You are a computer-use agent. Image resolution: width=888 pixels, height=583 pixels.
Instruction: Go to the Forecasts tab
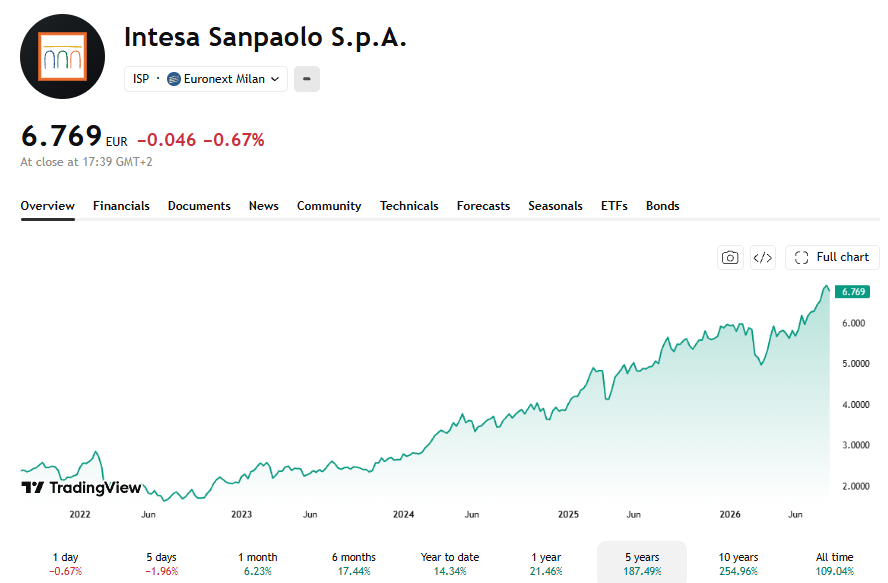coord(483,206)
